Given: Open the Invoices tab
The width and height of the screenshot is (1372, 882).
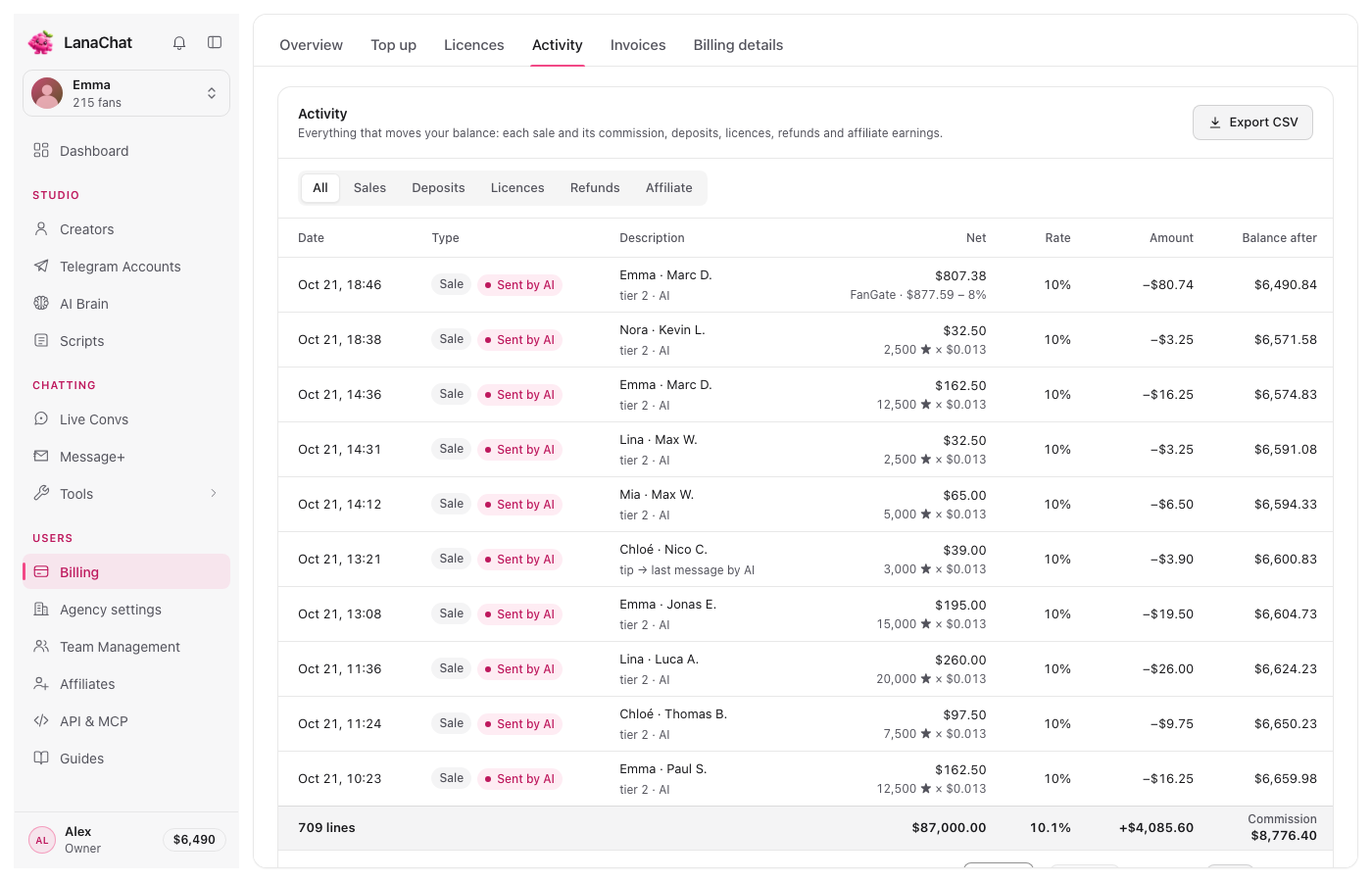Looking at the screenshot, I should coord(638,45).
